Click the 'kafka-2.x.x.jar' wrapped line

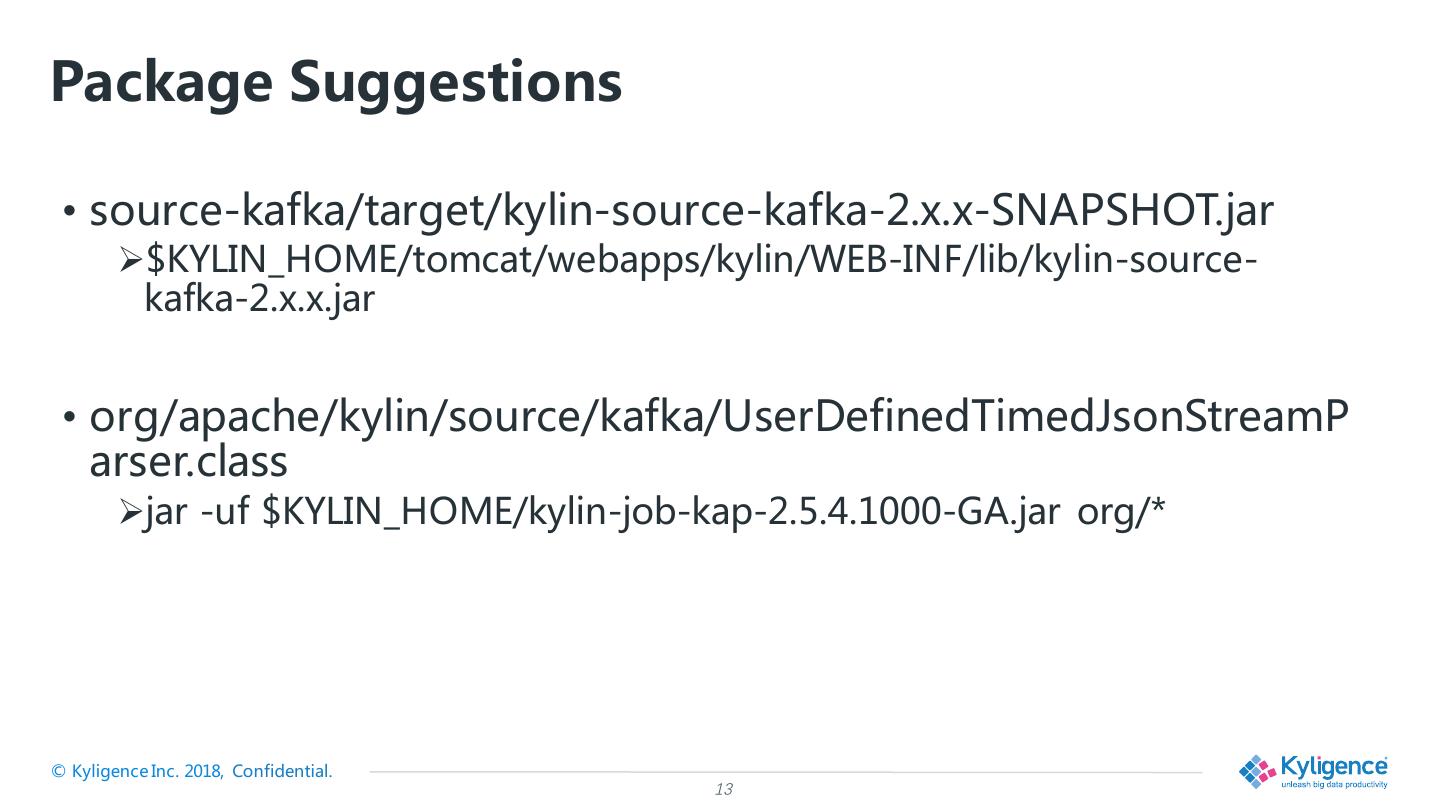point(259,298)
